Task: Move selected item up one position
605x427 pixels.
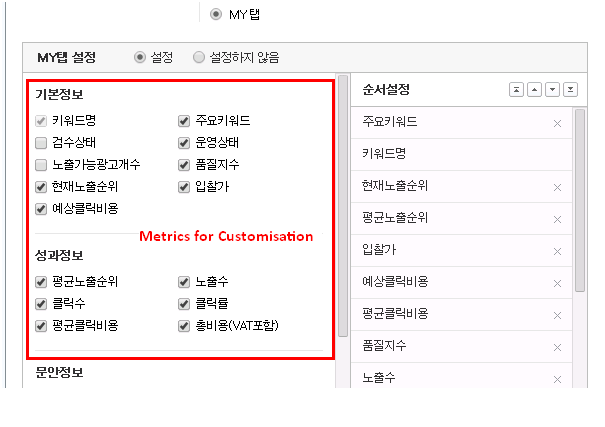Action: click(x=534, y=90)
